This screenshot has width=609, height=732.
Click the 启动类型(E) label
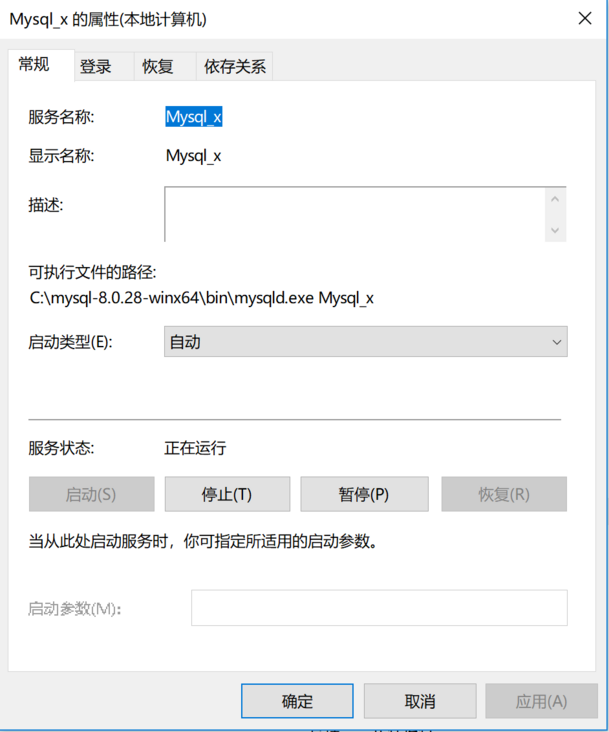(x=70, y=342)
